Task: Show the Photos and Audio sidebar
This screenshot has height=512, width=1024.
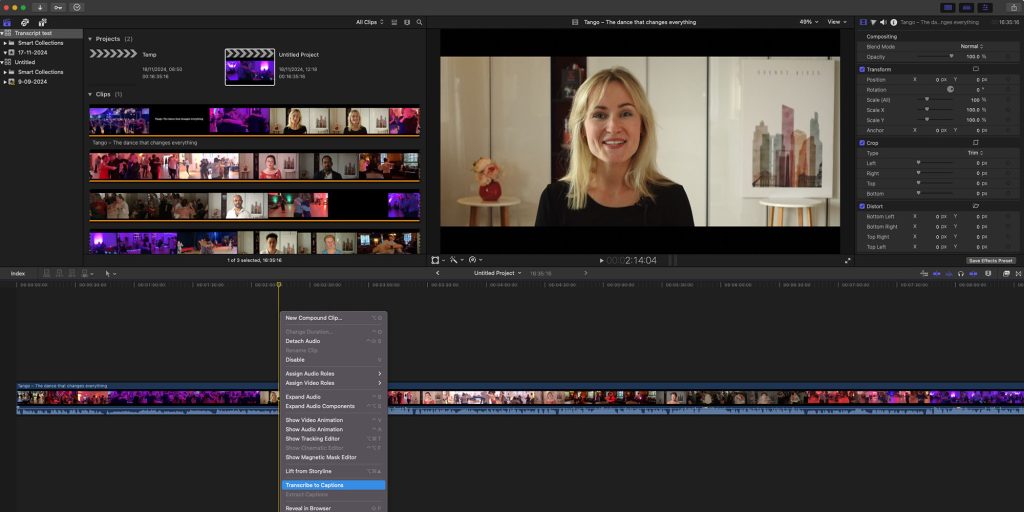Action: [x=25, y=21]
